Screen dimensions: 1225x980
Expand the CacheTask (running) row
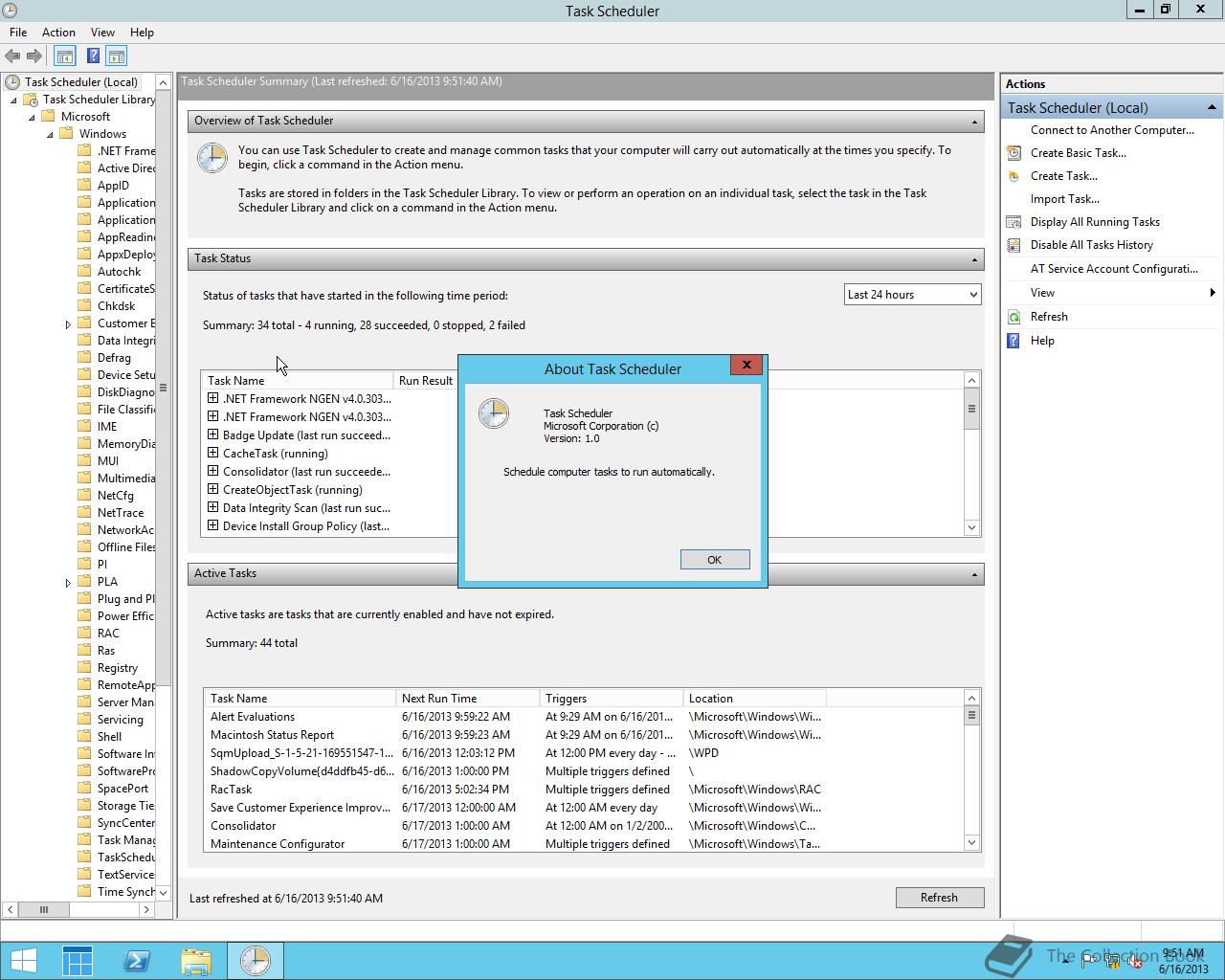pos(213,454)
